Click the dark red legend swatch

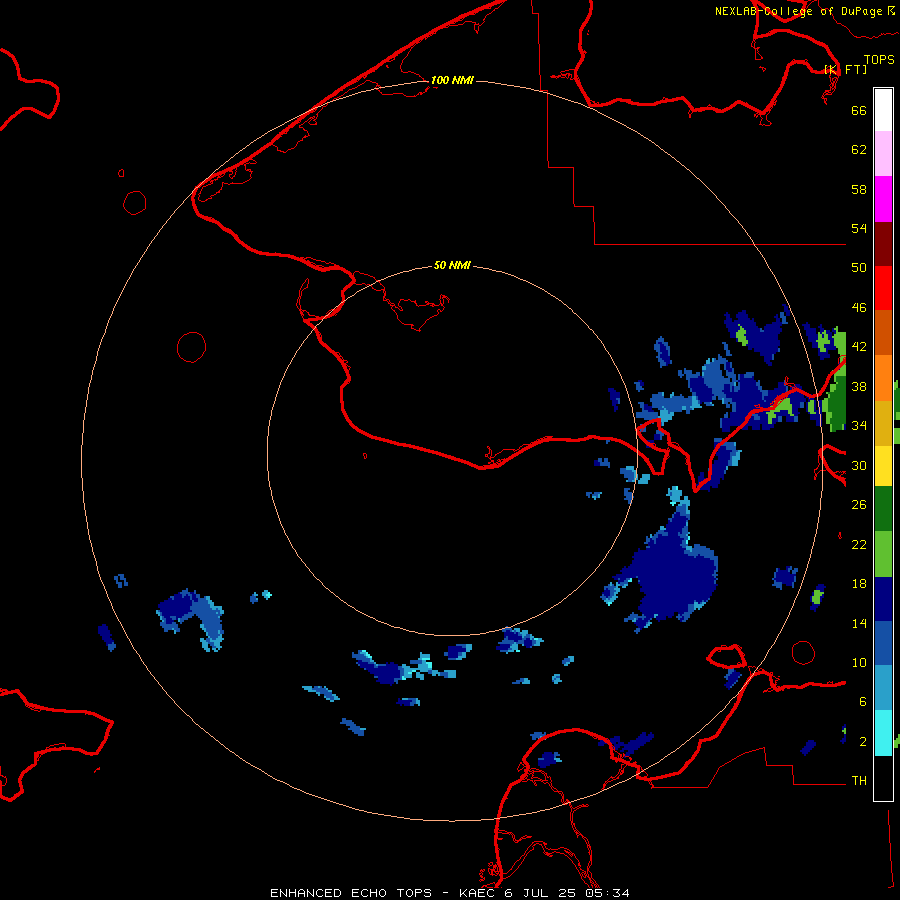(883, 243)
